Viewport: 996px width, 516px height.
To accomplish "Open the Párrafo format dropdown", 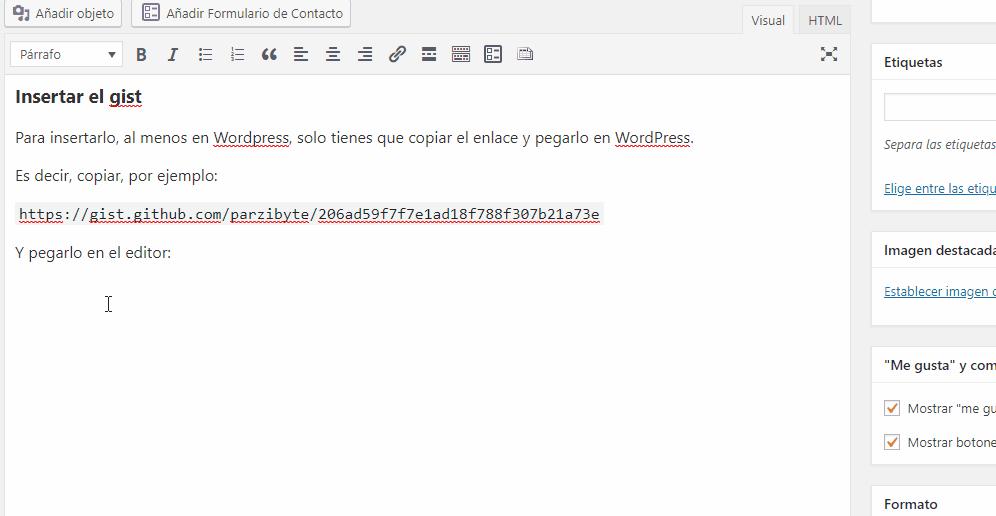I will tap(66, 55).
